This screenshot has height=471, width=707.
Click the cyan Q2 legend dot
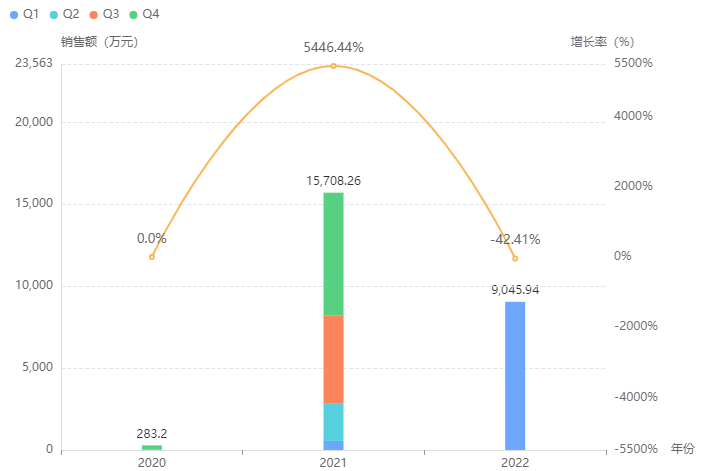coord(54,15)
